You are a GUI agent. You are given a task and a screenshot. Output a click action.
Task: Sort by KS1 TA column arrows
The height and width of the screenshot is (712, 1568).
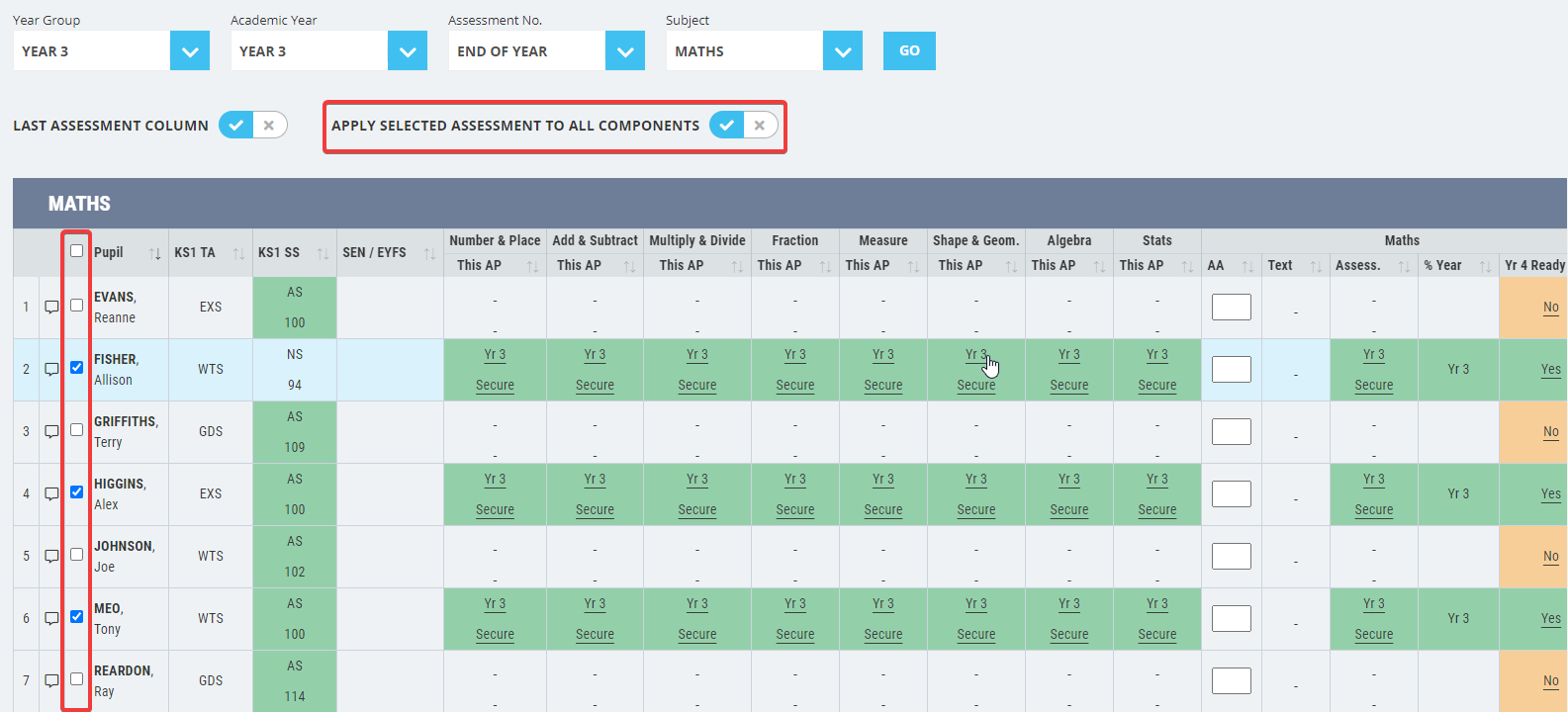coord(238,253)
